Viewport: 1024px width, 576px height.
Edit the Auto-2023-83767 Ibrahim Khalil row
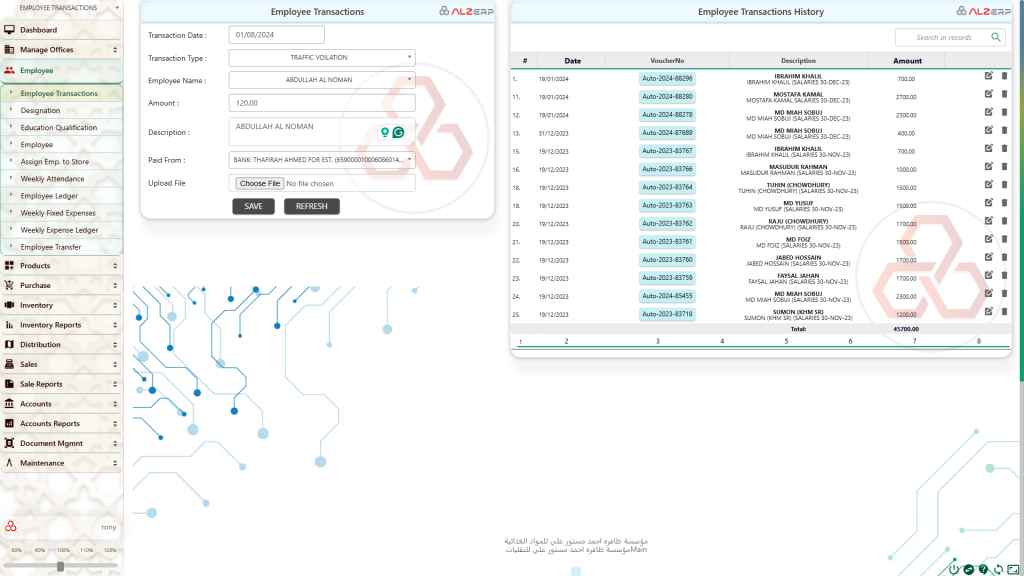click(x=989, y=148)
